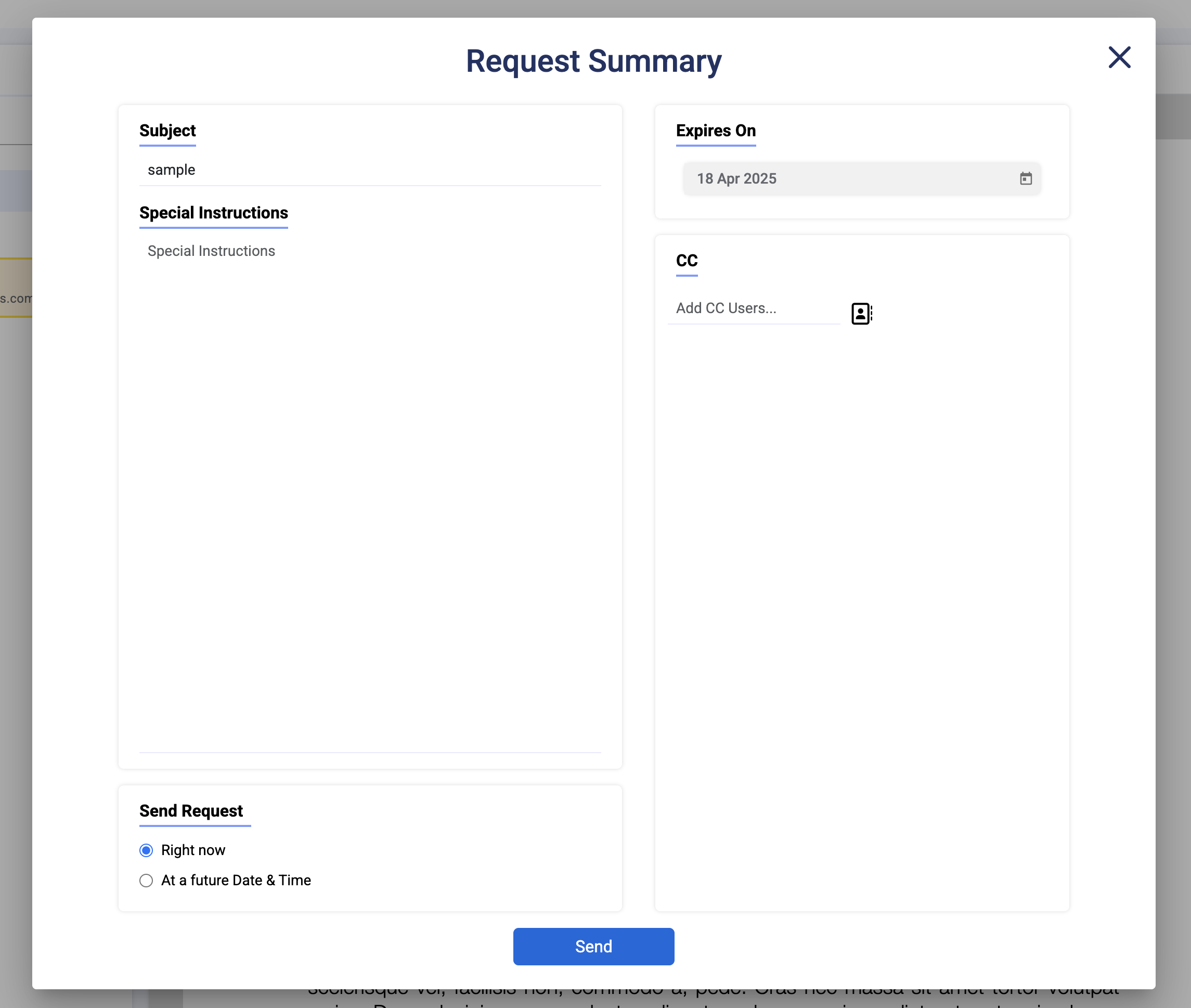Focus the Subject field containing sample

pyautogui.click(x=369, y=170)
